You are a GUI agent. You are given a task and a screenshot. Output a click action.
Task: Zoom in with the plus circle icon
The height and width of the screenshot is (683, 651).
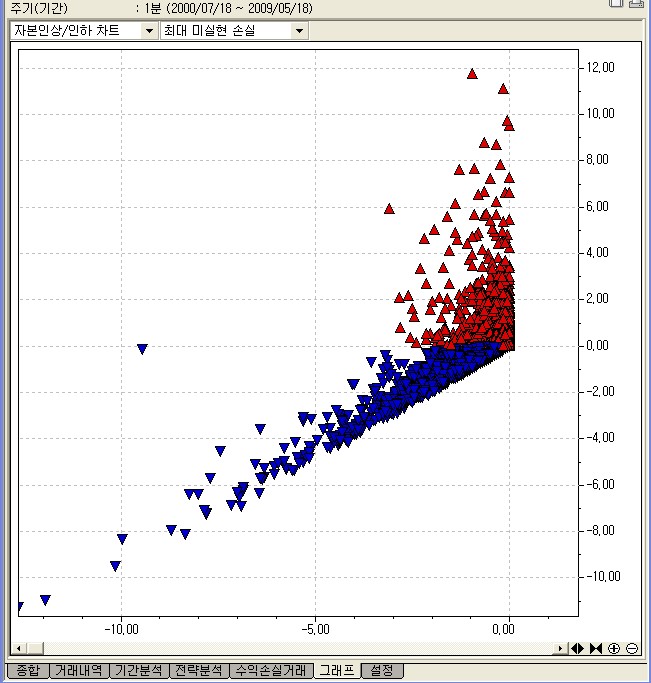coord(614,649)
